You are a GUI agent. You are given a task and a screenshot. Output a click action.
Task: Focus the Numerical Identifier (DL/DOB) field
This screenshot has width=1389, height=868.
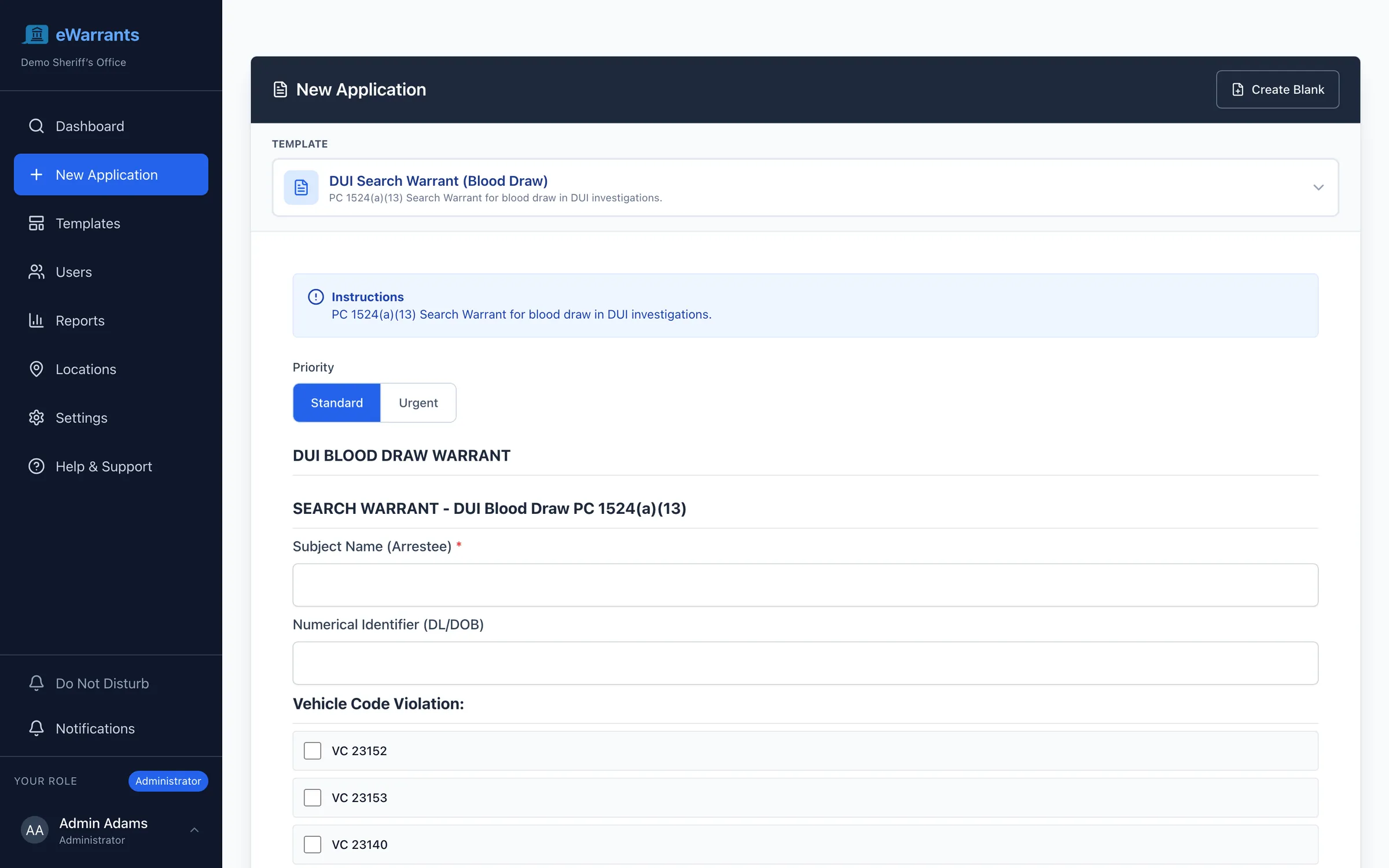point(805,663)
